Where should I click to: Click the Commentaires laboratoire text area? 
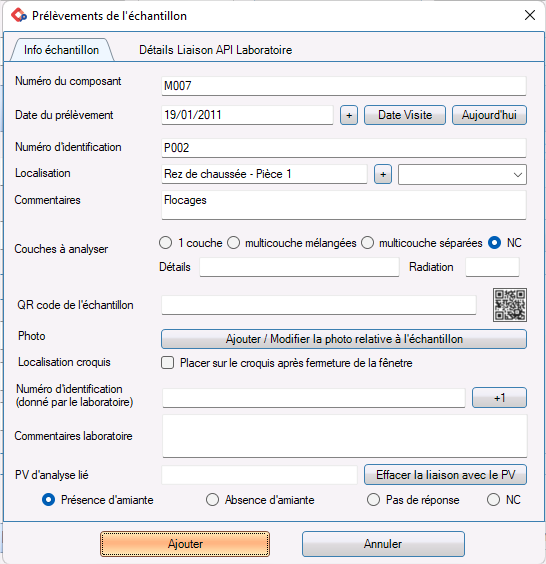345,436
